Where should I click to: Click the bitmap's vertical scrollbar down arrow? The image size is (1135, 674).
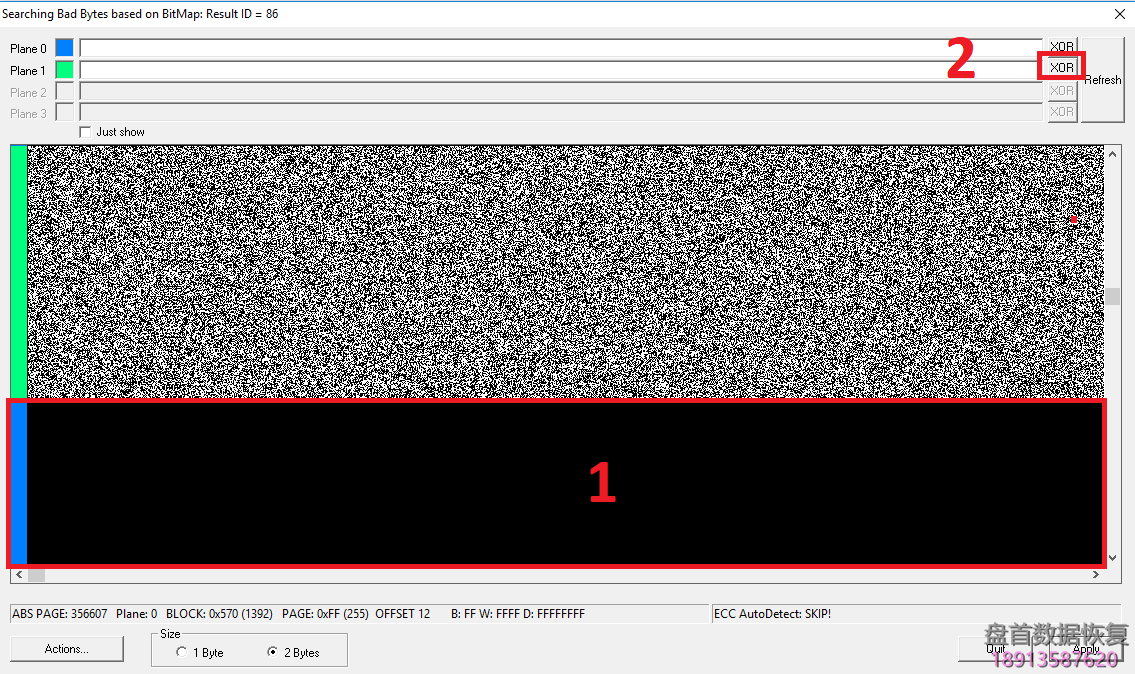click(x=1113, y=558)
